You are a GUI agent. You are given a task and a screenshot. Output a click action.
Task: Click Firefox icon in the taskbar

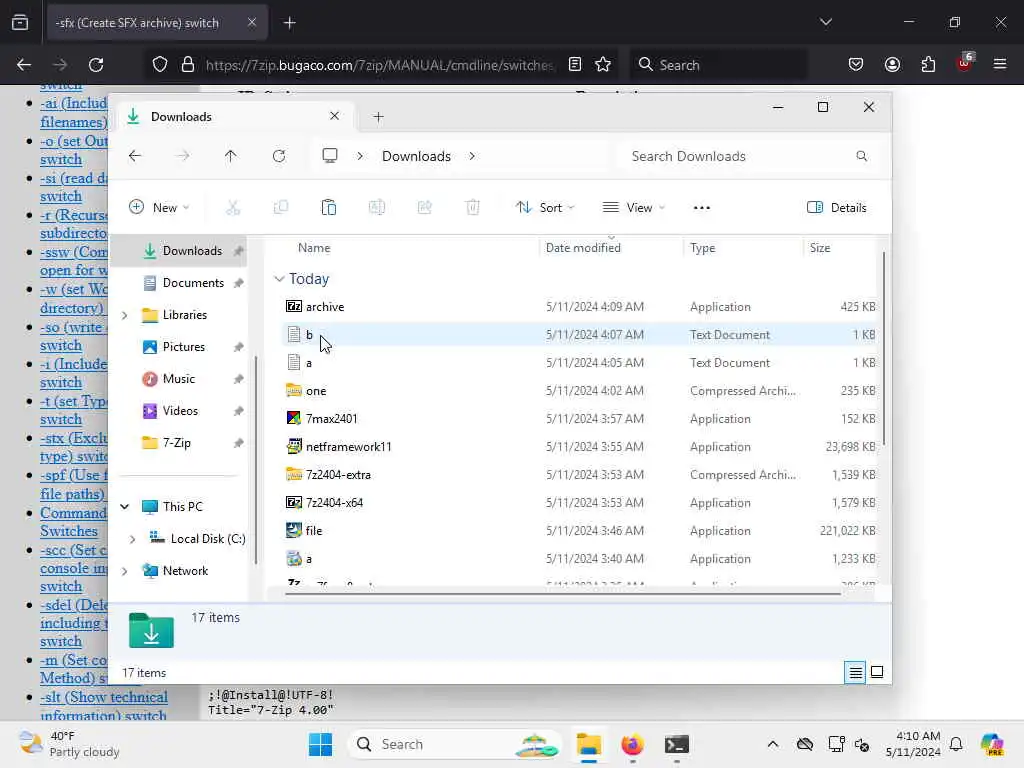[632, 744]
